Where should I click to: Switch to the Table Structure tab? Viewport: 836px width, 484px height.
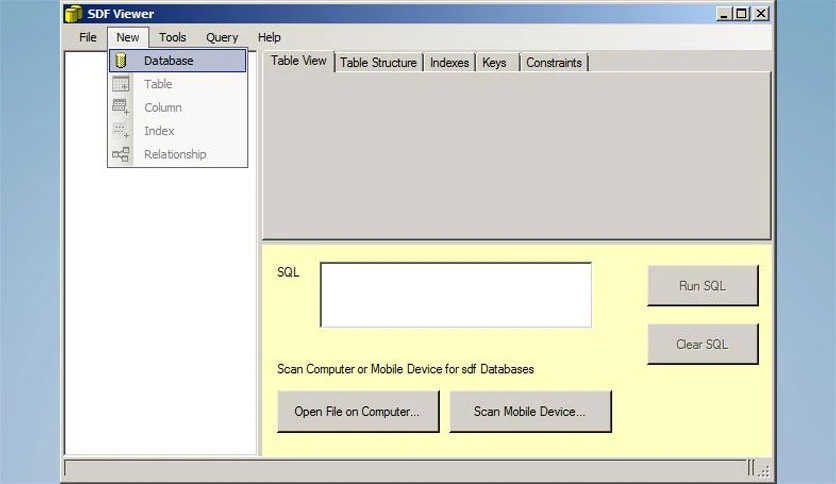(x=379, y=63)
